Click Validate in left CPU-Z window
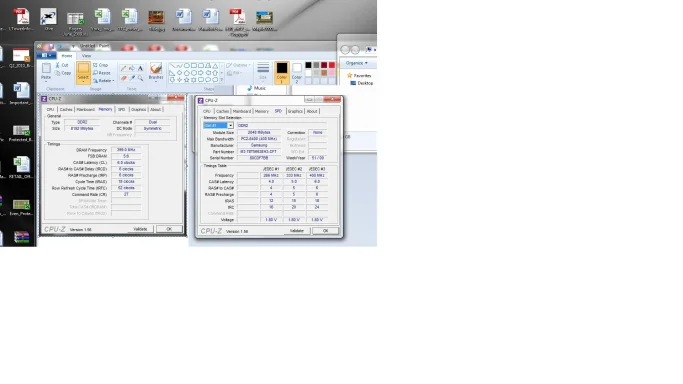683x384 pixels. click(140, 229)
